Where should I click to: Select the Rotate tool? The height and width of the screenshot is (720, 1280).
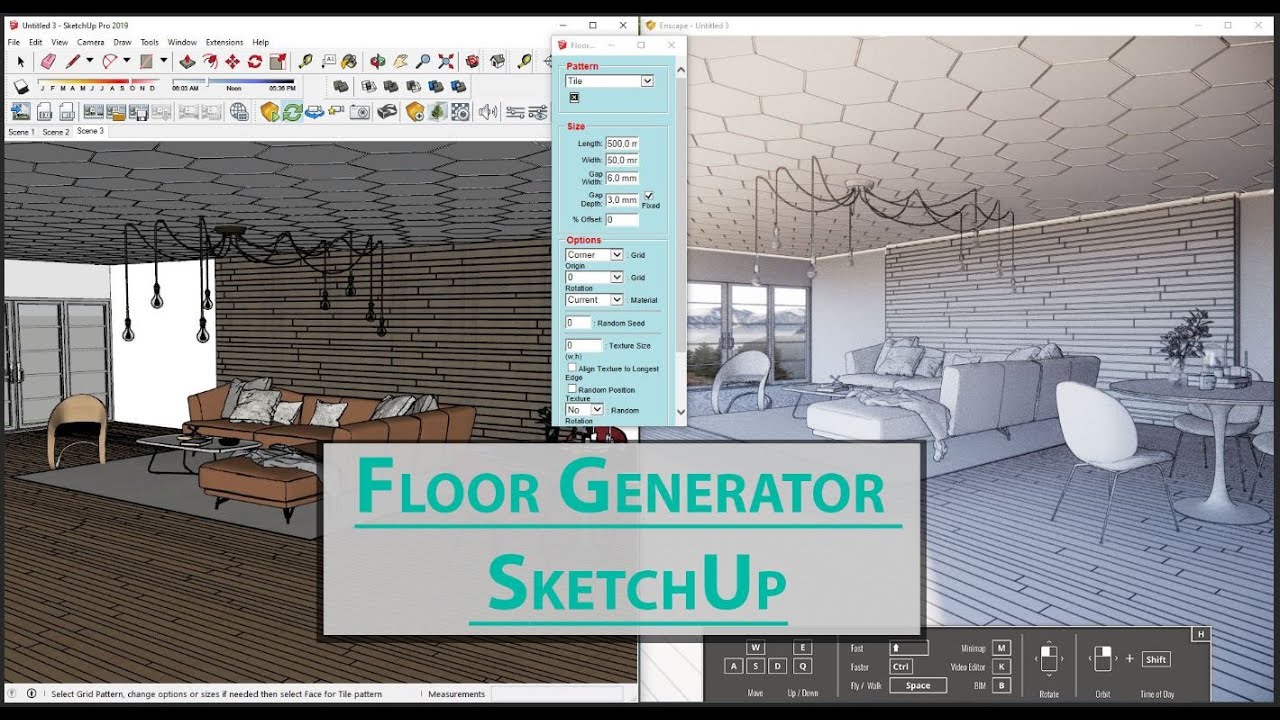pyautogui.click(x=255, y=61)
